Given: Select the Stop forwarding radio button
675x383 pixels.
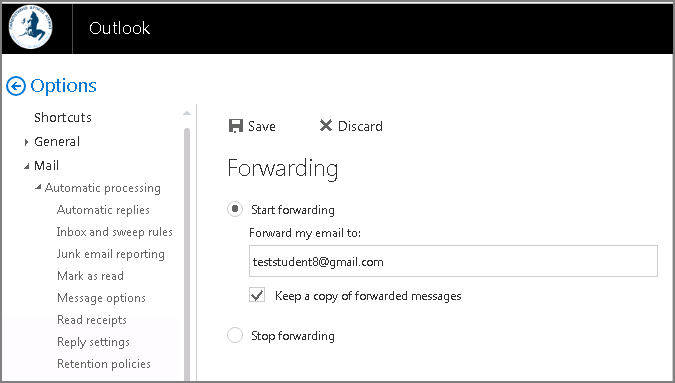Looking at the screenshot, I should pyautogui.click(x=235, y=335).
